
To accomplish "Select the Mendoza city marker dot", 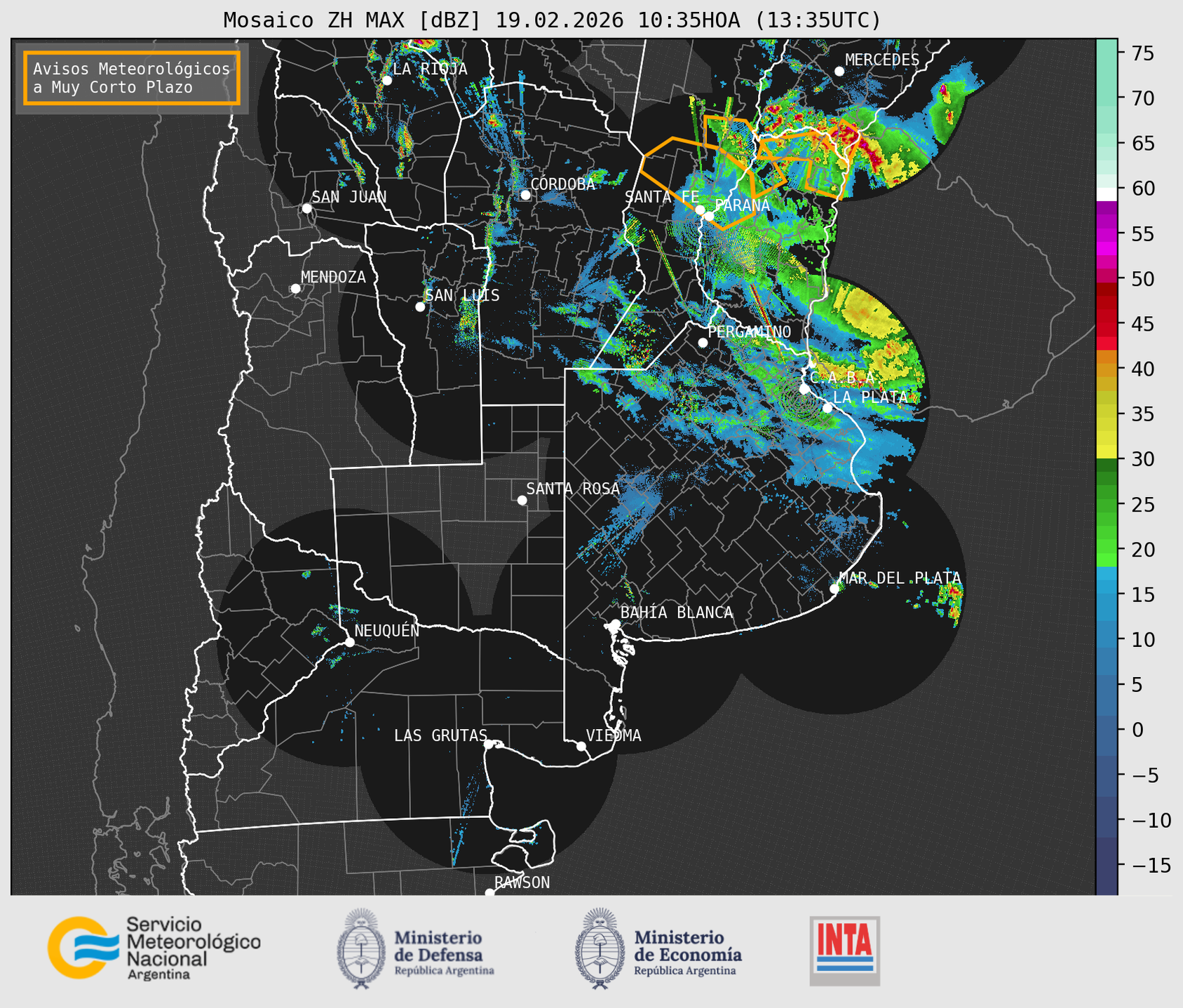I will (x=296, y=289).
